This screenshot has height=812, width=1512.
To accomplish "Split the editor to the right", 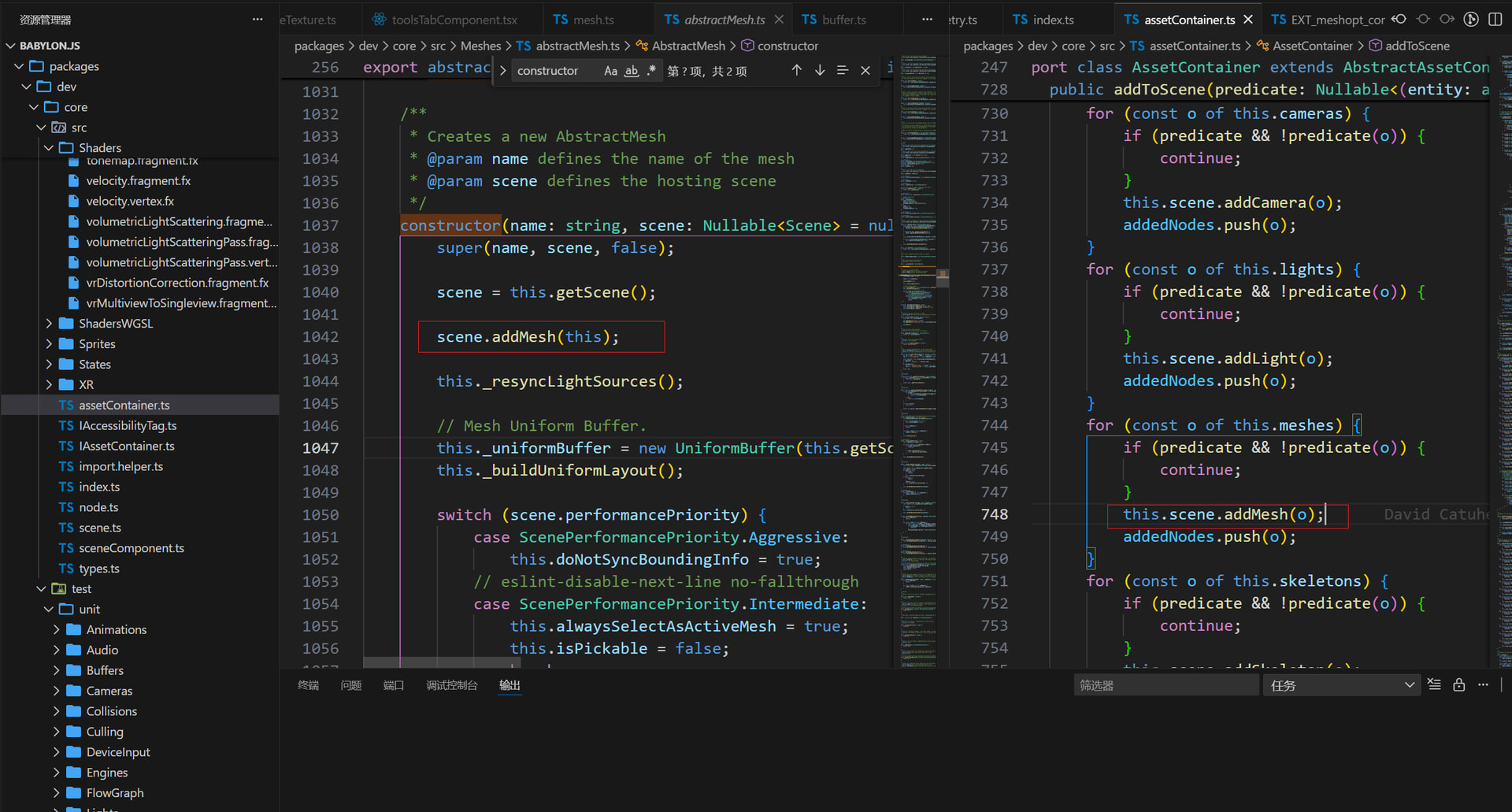I will click(1495, 20).
